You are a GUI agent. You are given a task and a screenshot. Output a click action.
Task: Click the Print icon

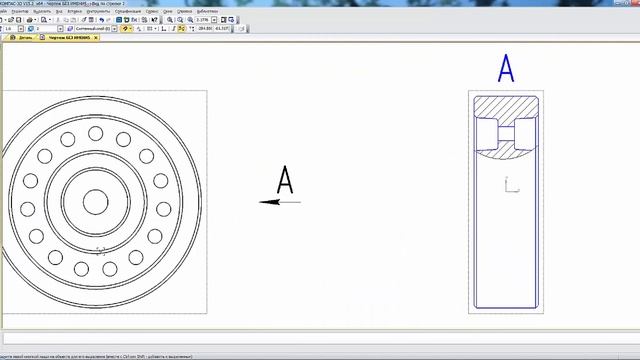click(x=29, y=20)
